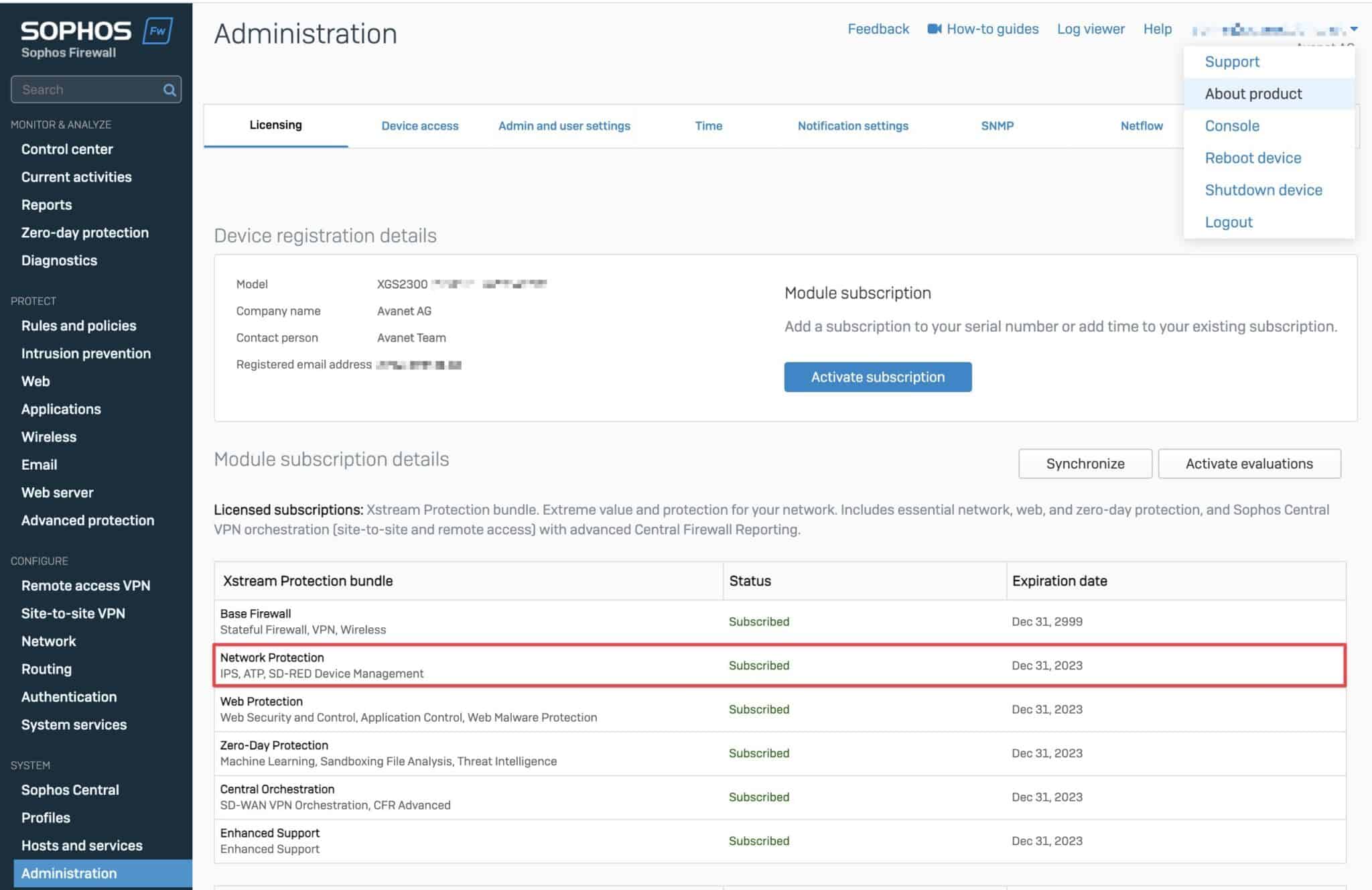Click the Activate subscription button
1372x890 pixels.
point(878,377)
